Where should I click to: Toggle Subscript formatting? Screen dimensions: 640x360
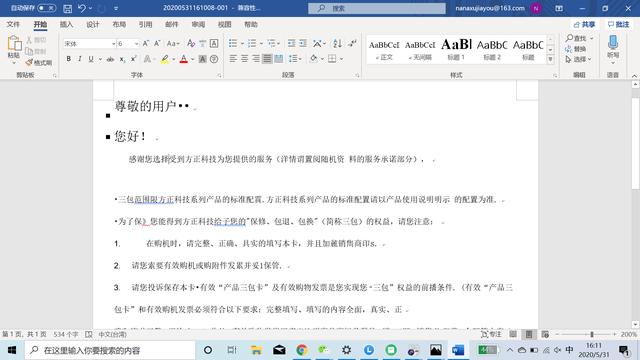point(122,59)
